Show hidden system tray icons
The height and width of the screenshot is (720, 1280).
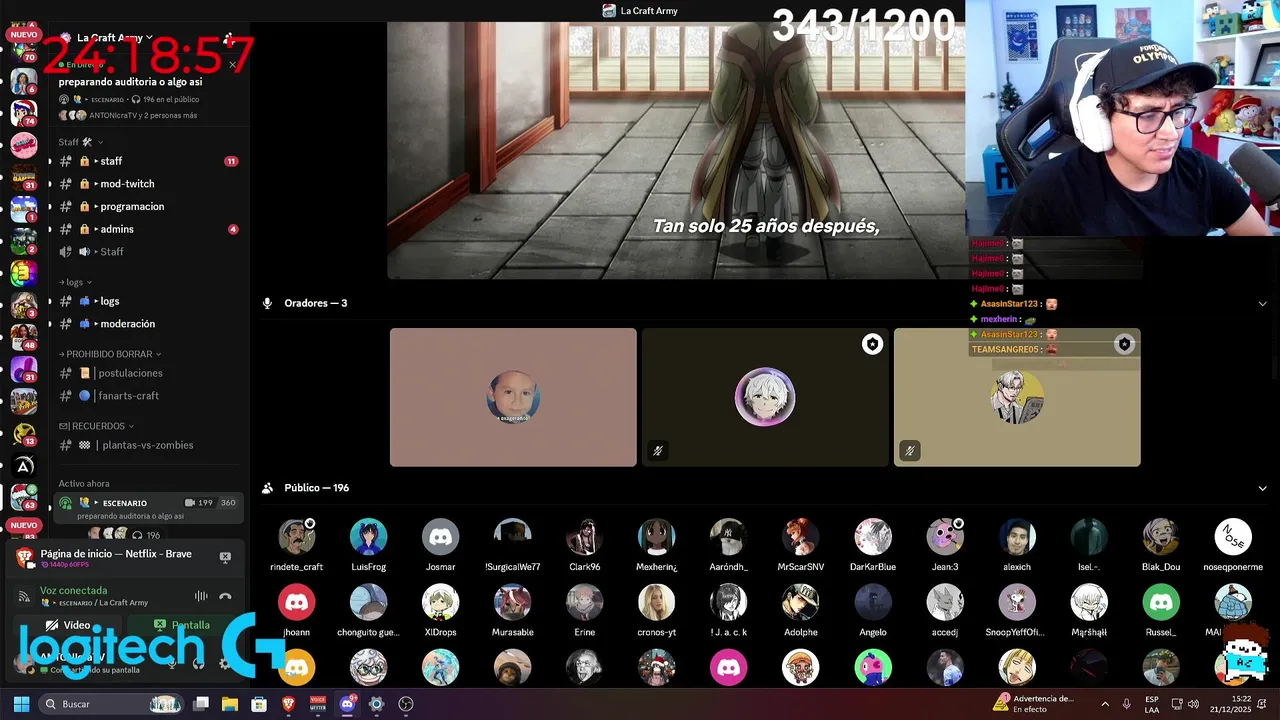tap(1104, 704)
